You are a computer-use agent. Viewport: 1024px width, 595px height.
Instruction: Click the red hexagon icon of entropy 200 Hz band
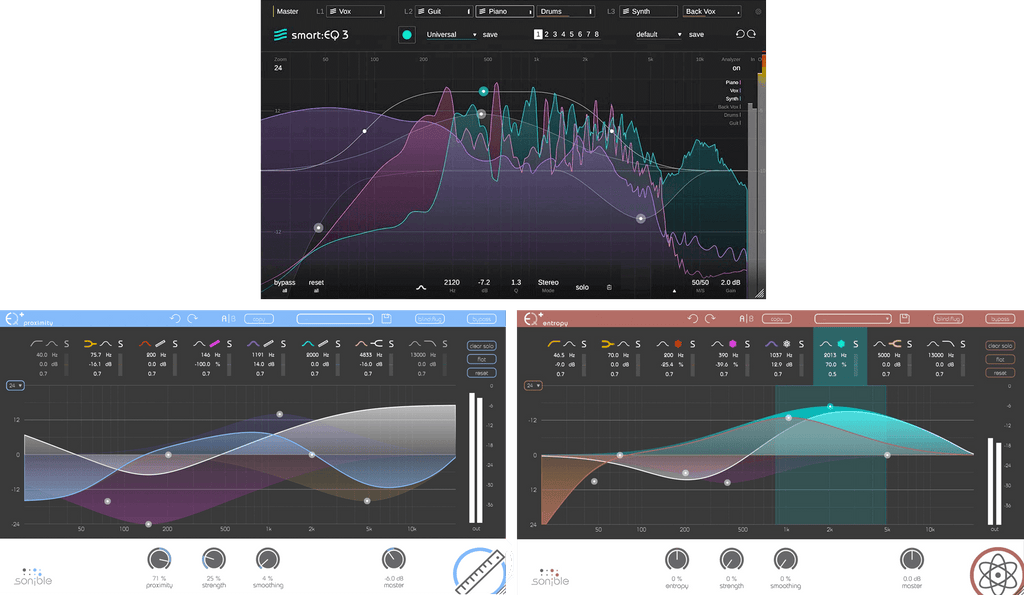(678, 344)
